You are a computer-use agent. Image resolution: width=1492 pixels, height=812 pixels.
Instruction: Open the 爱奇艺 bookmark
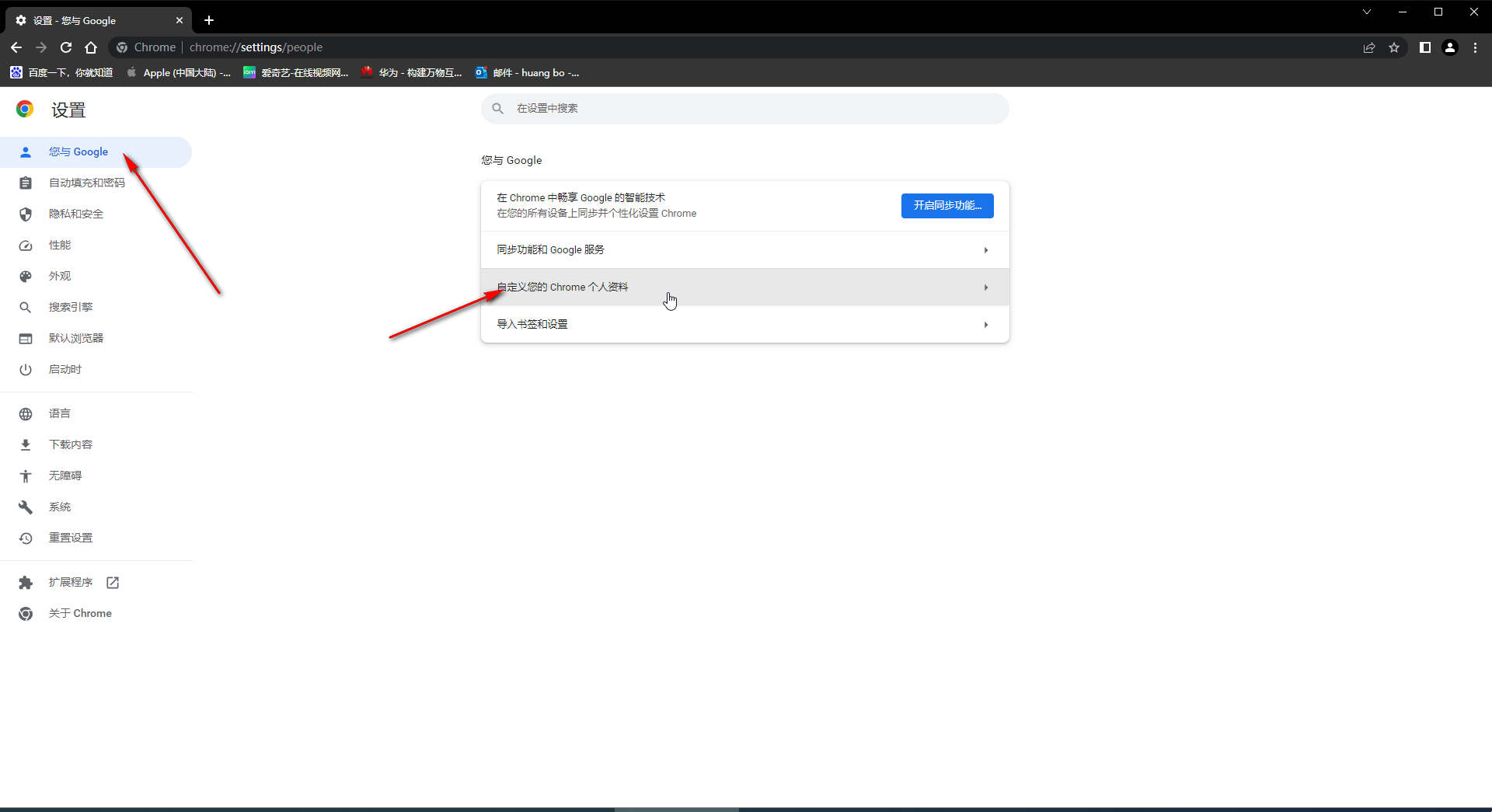click(296, 72)
